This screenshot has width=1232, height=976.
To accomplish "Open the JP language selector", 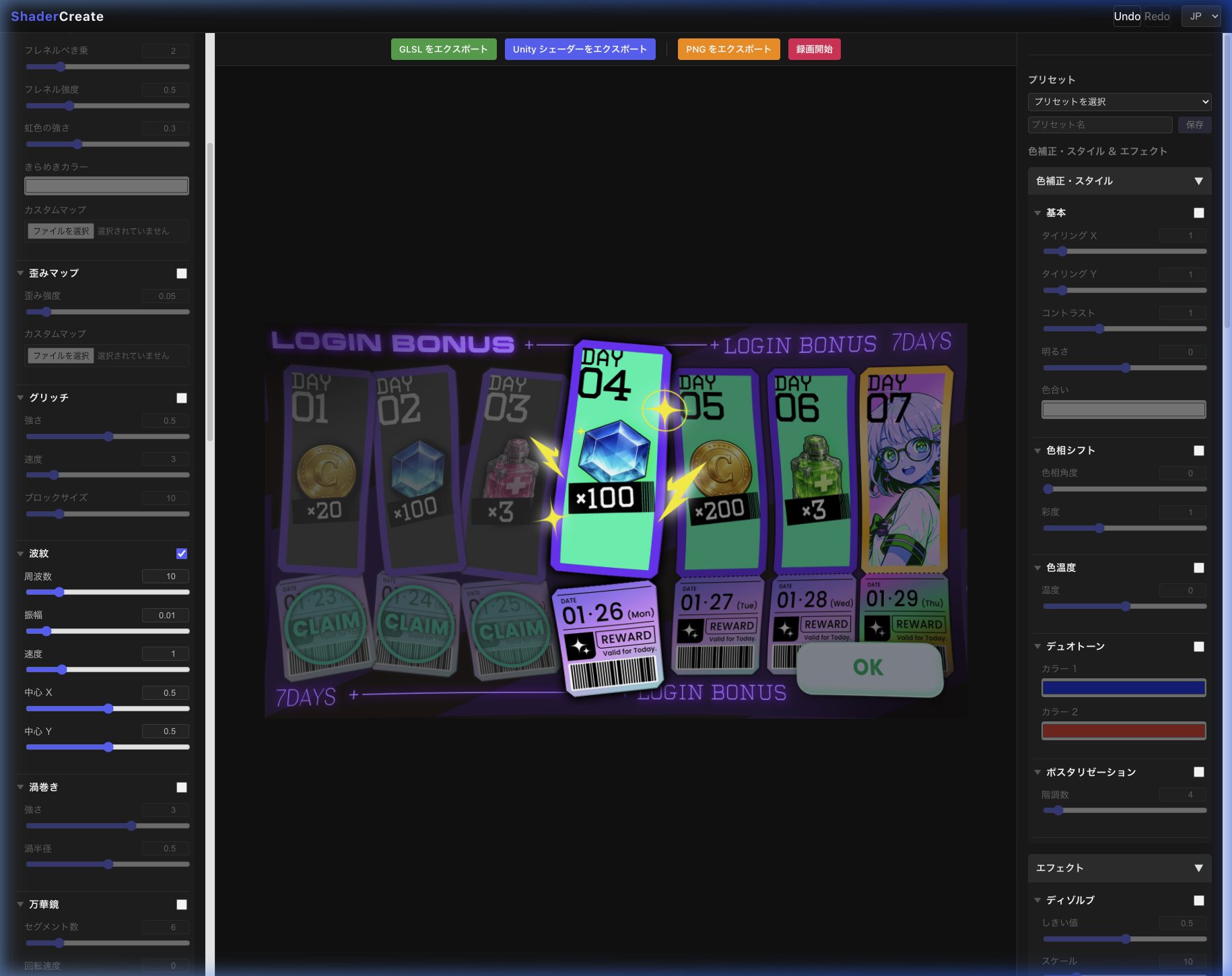I will click(x=1201, y=16).
